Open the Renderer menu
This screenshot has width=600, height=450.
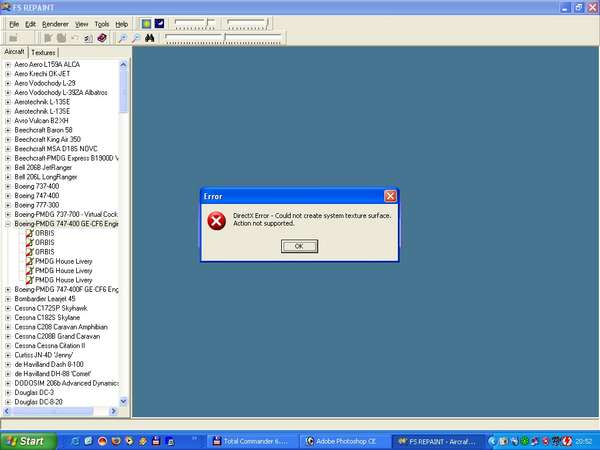coord(55,24)
